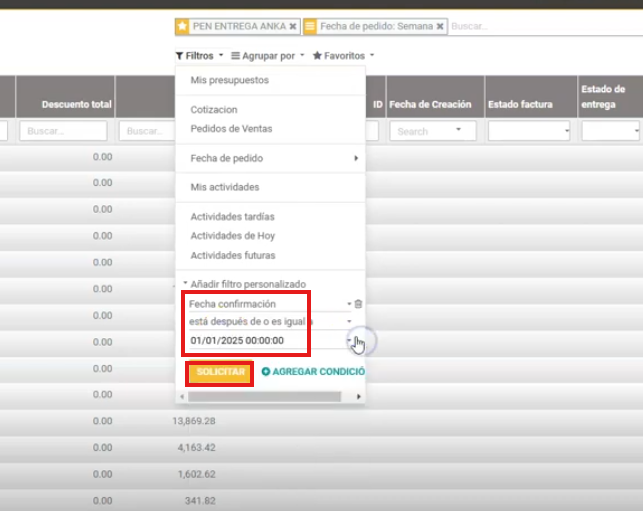Viewport: 643px width, 511px height.
Task: Click the Descuento total Buscar input
Action: [64, 131]
